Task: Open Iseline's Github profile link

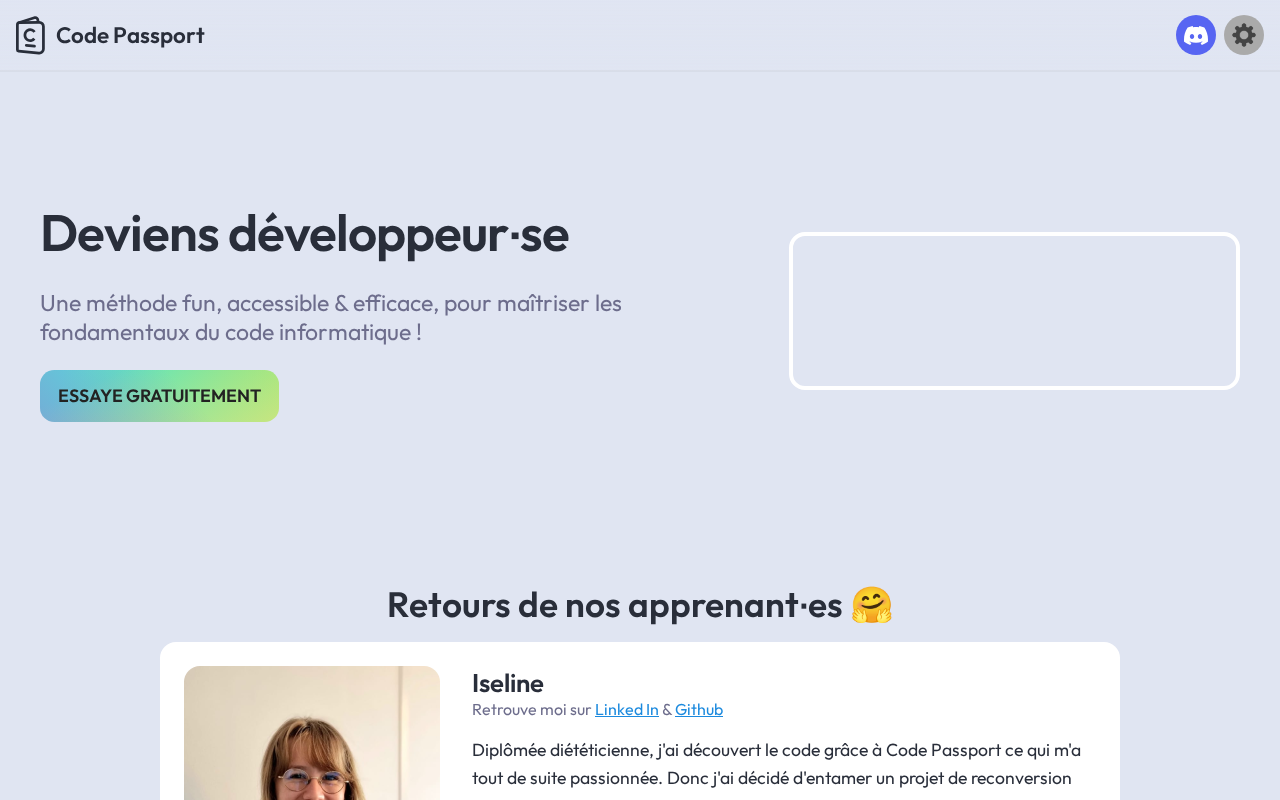Action: coord(699,709)
